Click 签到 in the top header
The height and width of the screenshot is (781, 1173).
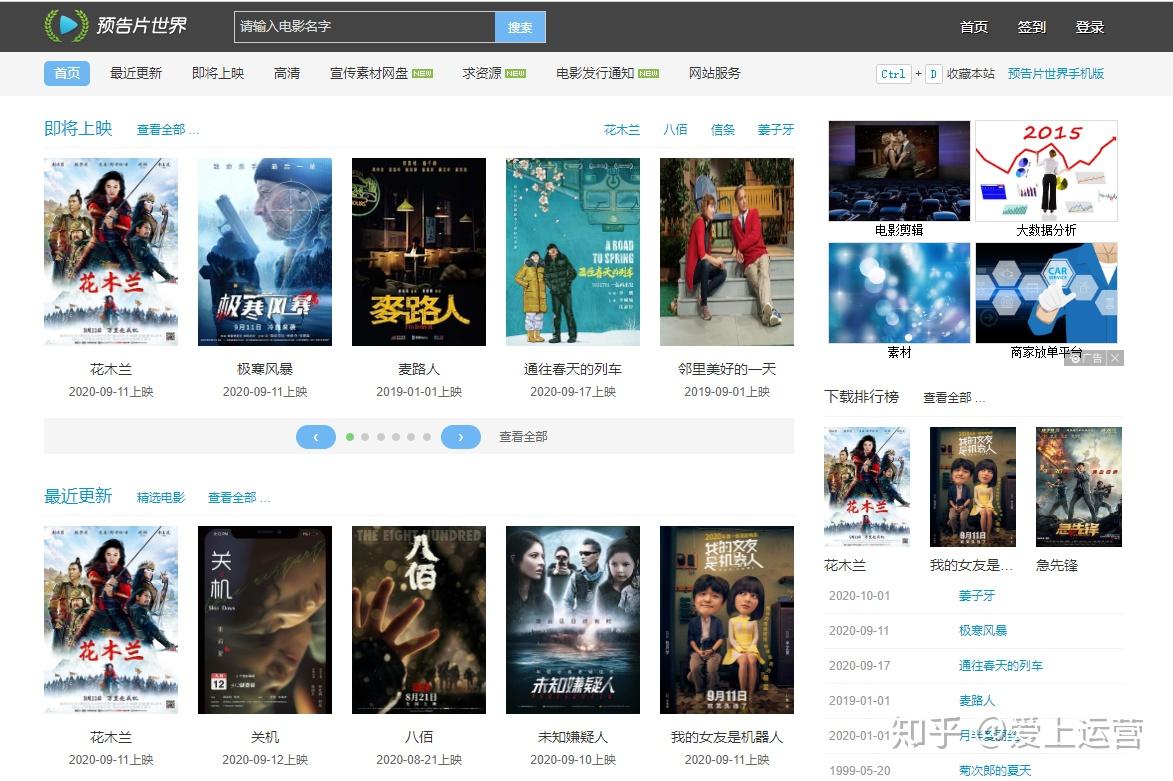[1032, 27]
